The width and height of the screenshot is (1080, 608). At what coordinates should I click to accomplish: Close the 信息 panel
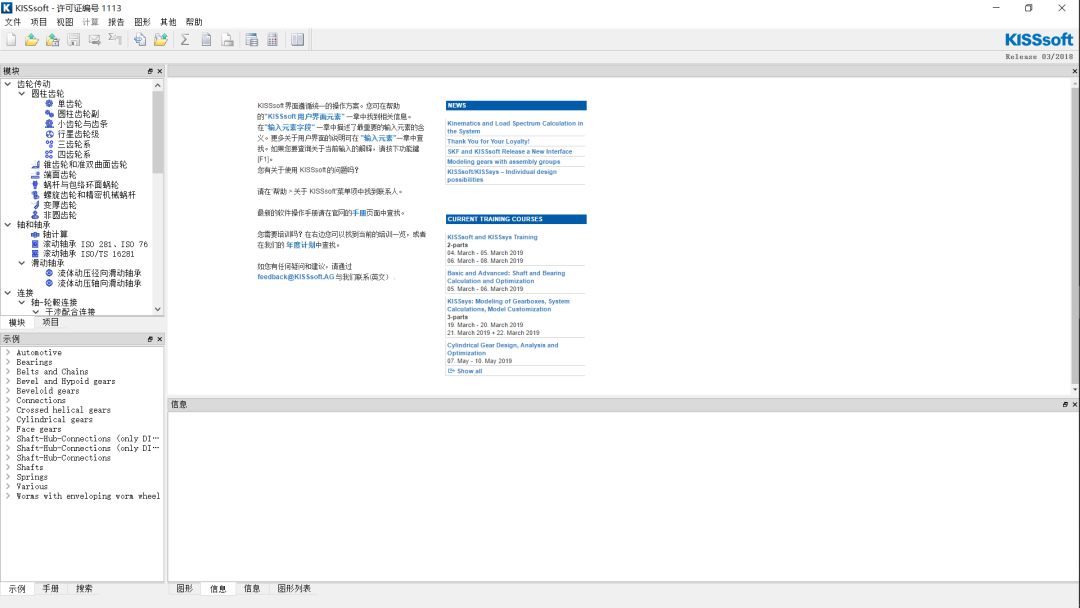point(1074,404)
